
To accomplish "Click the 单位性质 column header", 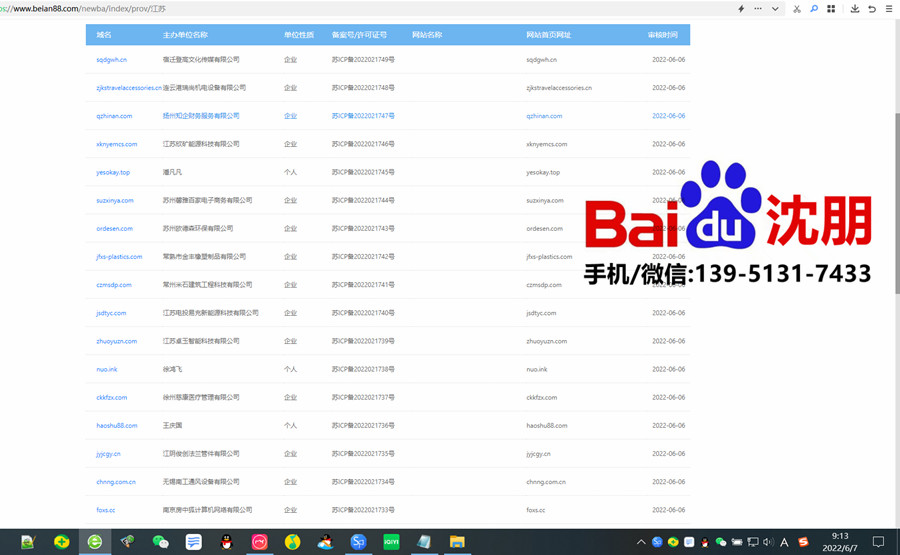I will pyautogui.click(x=298, y=35).
